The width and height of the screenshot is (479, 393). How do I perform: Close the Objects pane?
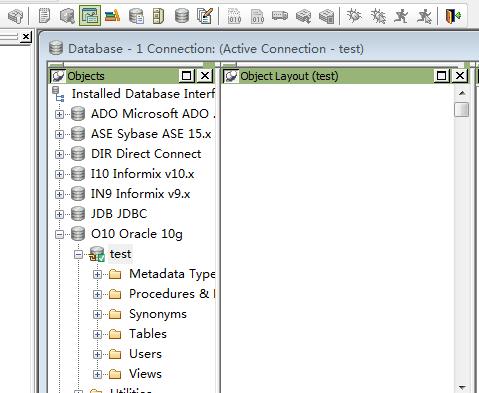(205, 76)
